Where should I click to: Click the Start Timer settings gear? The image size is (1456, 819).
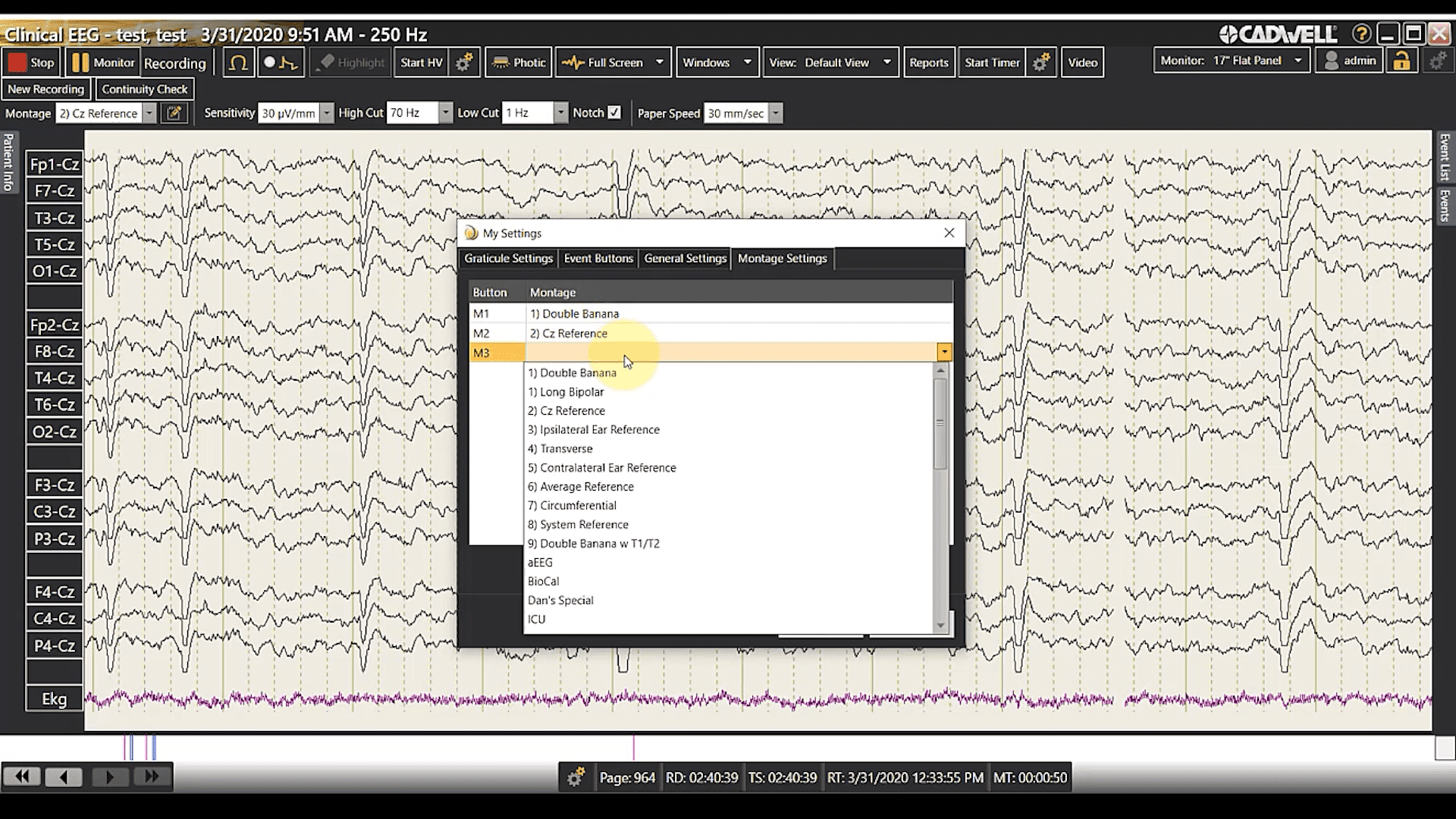[1041, 63]
